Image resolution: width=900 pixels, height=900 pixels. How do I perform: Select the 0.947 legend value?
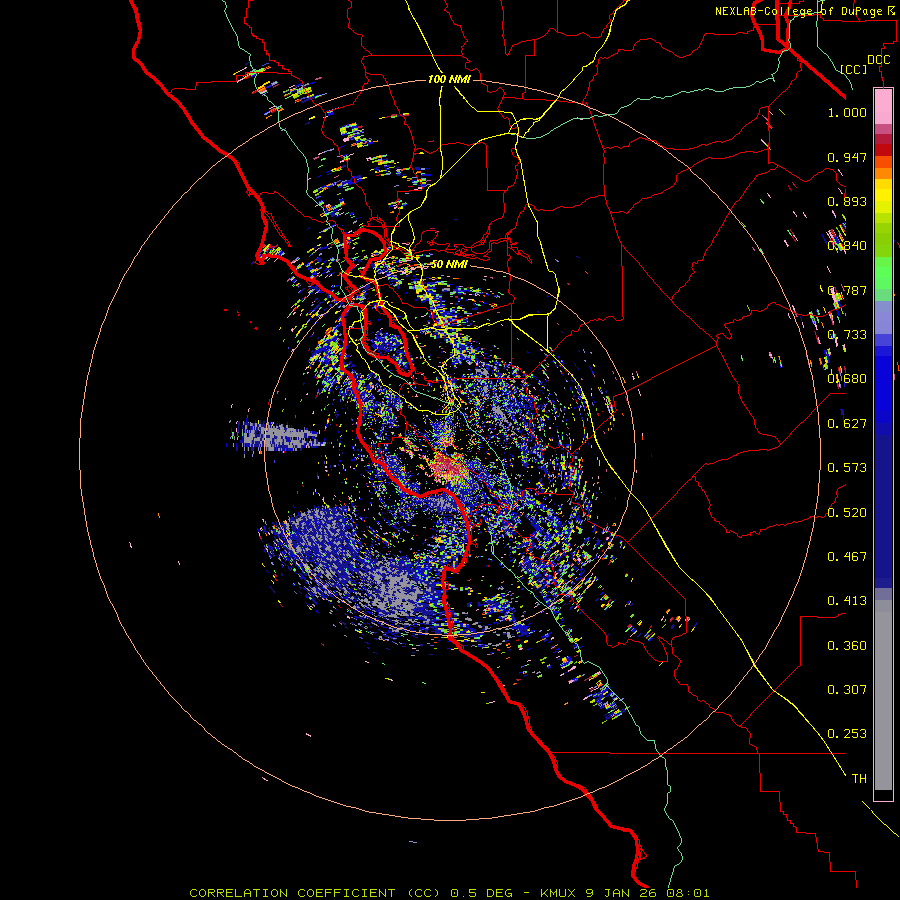coord(847,157)
